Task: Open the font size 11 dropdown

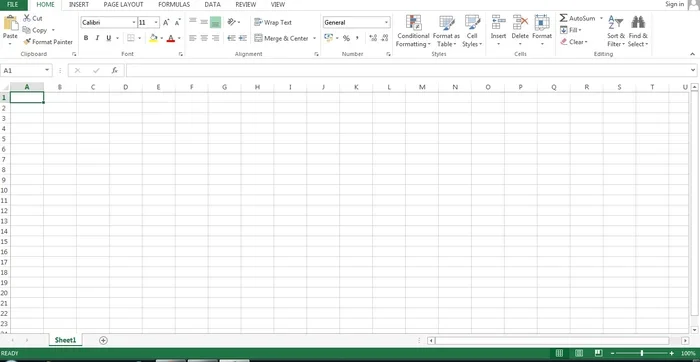Action: click(x=156, y=22)
